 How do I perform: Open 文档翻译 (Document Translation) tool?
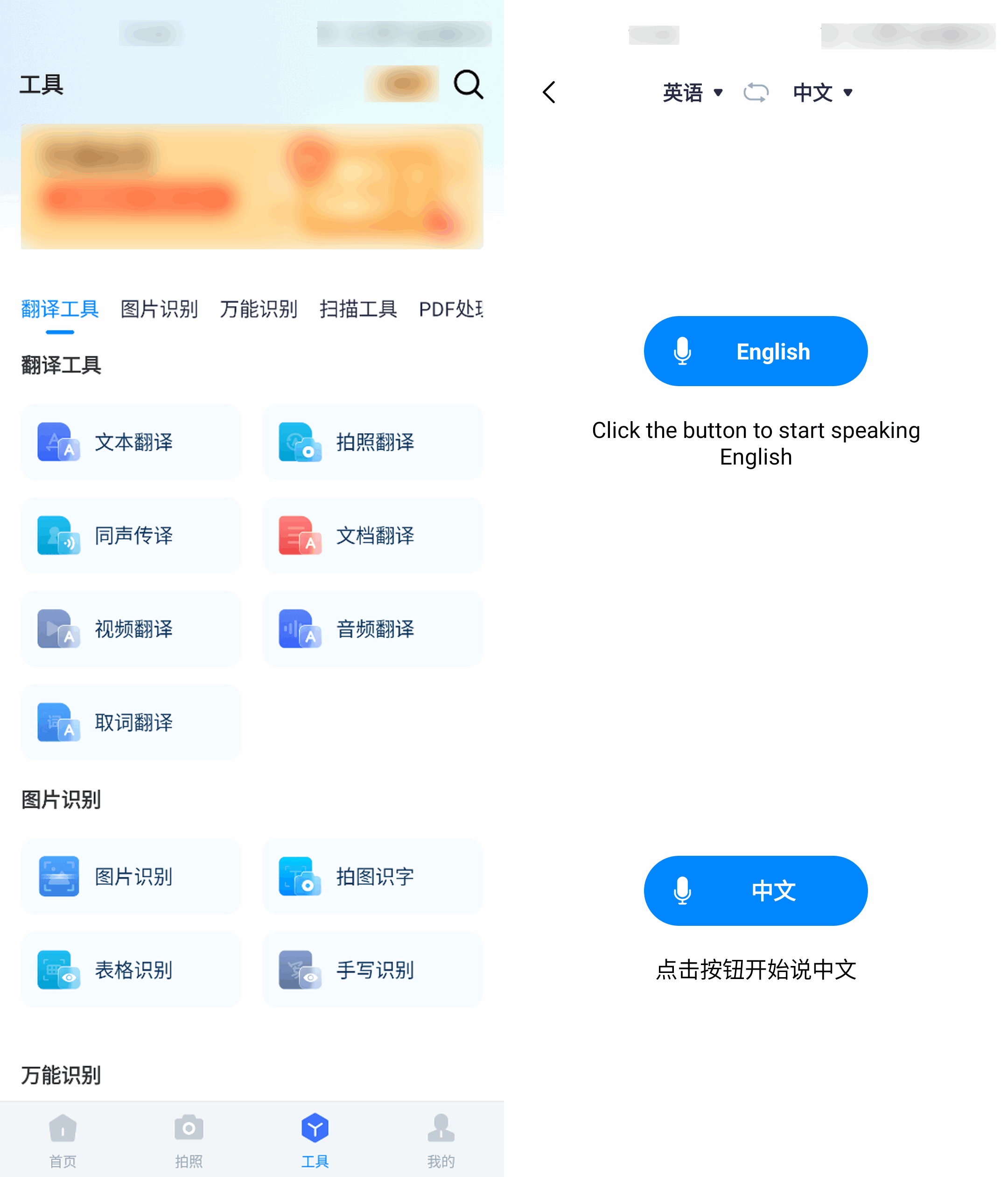(371, 536)
